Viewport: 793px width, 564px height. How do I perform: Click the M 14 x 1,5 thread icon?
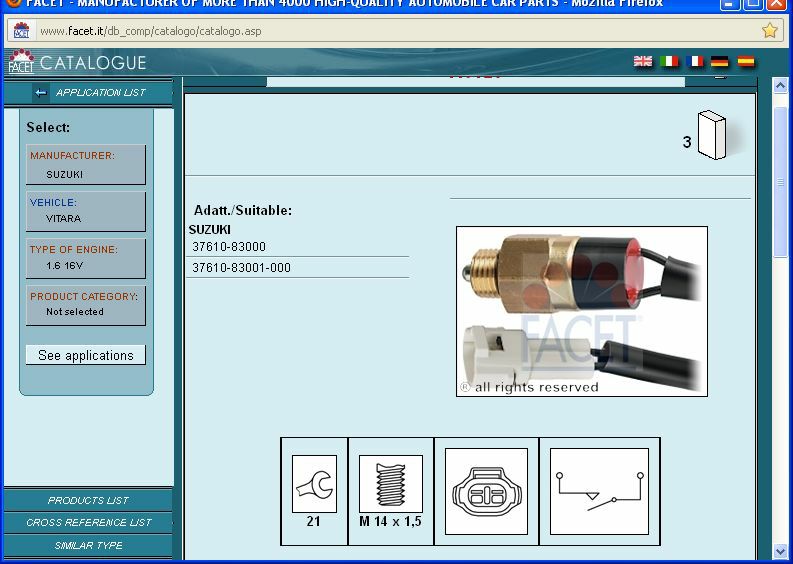[390, 484]
